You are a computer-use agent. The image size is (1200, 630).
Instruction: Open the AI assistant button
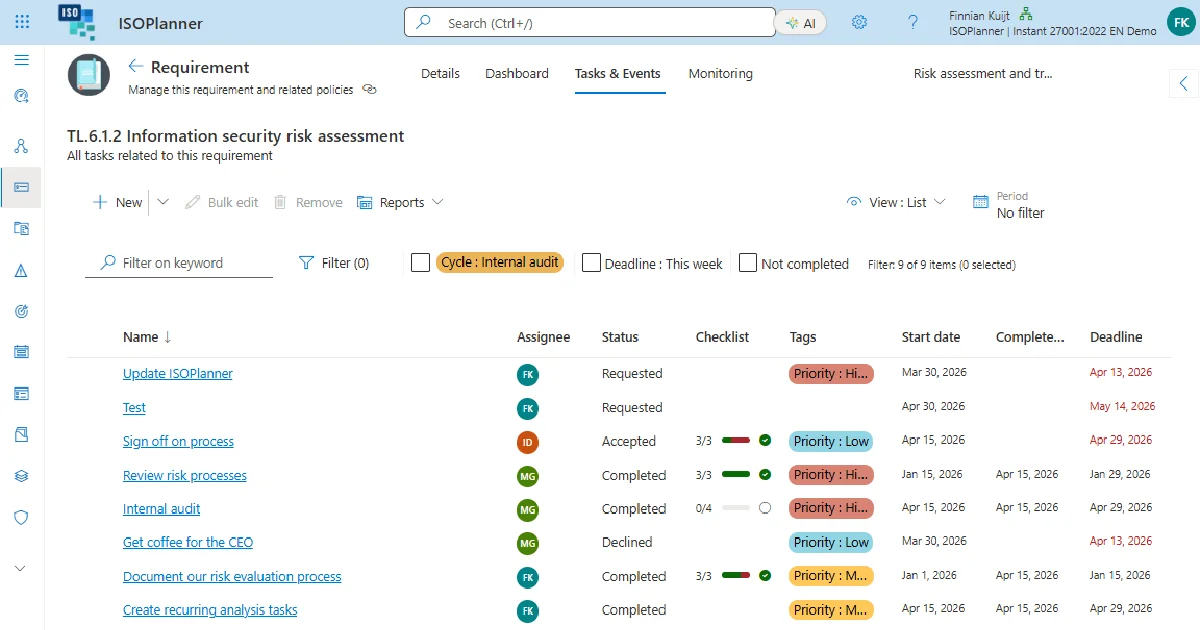(x=801, y=23)
